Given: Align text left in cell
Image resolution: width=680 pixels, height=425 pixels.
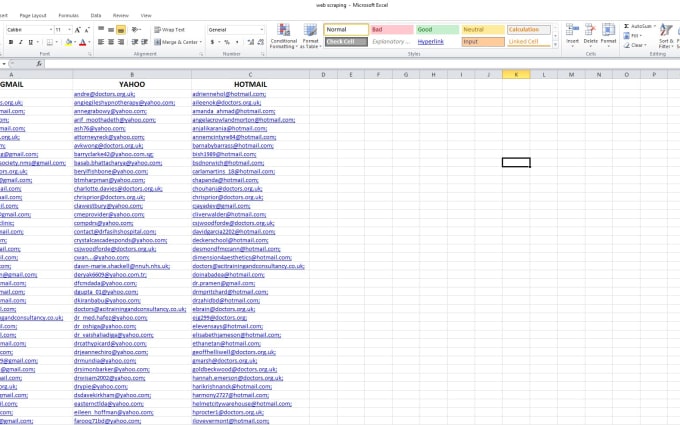Looking at the screenshot, I should [x=101, y=42].
